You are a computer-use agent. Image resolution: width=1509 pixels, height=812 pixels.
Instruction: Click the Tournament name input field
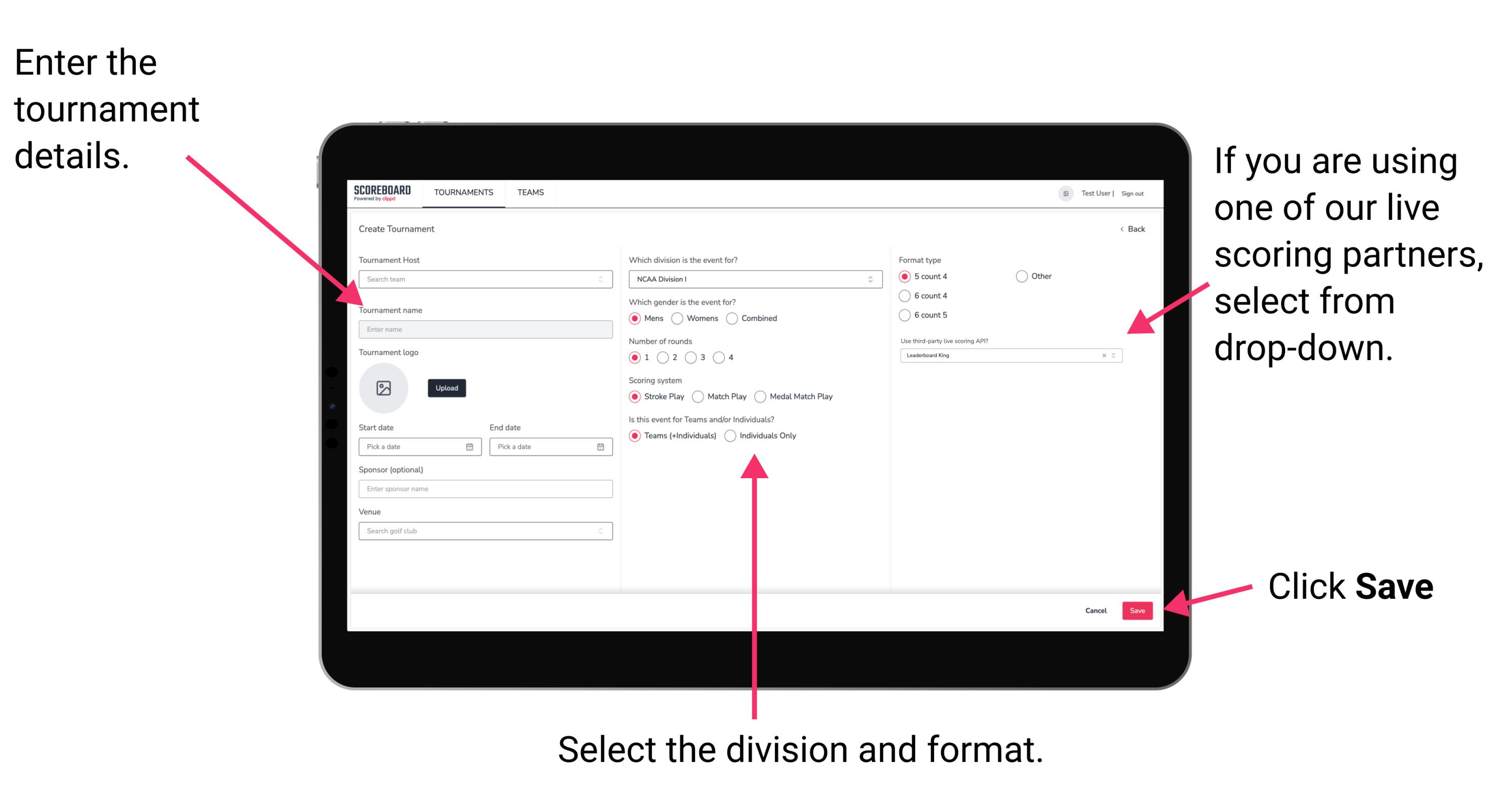[485, 329]
